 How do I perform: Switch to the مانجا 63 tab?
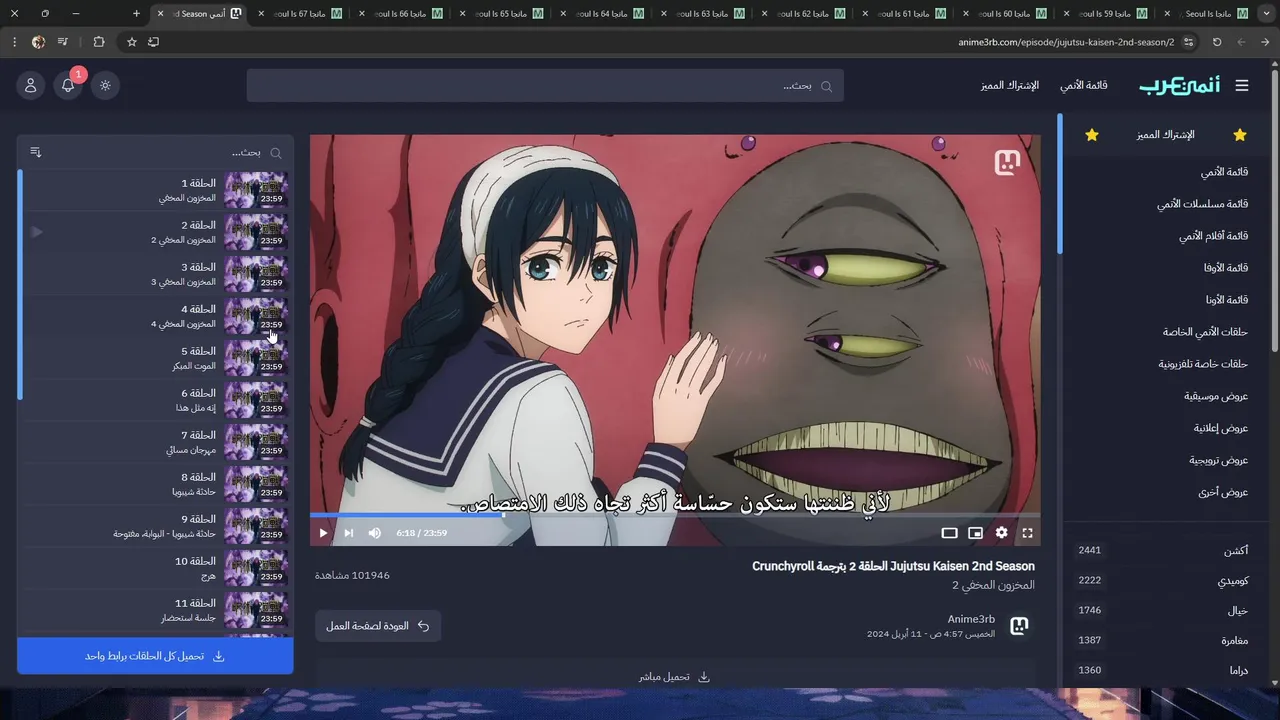[703, 13]
